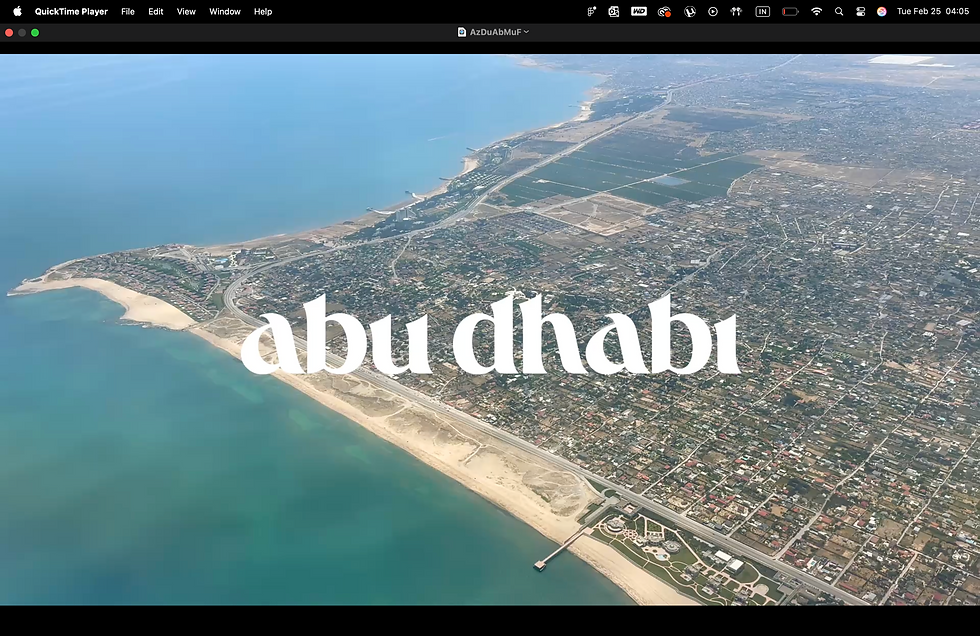The width and height of the screenshot is (980, 636).
Task: Open Control Center toggles icon
Action: [x=861, y=11]
